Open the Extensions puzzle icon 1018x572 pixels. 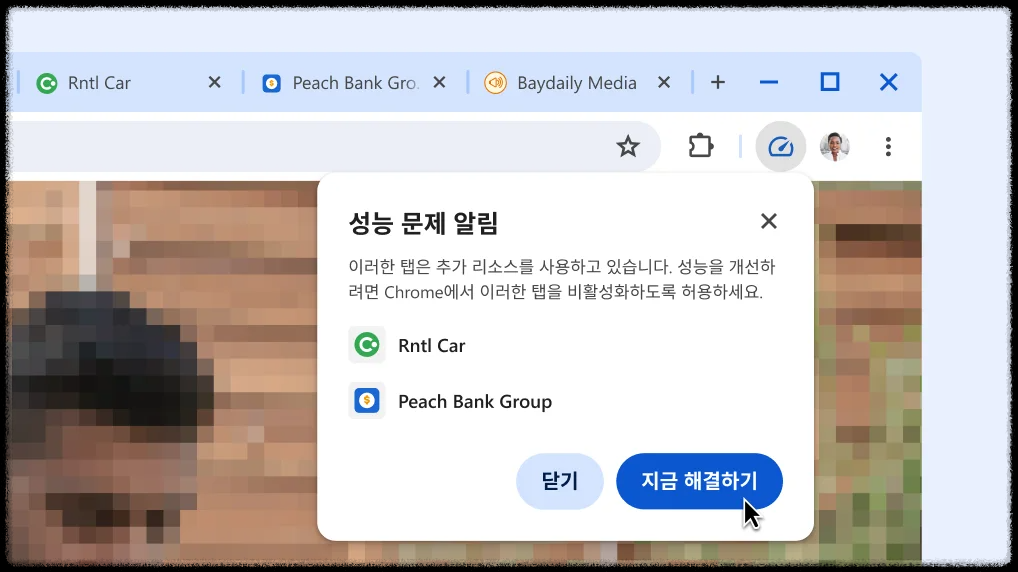click(x=701, y=147)
